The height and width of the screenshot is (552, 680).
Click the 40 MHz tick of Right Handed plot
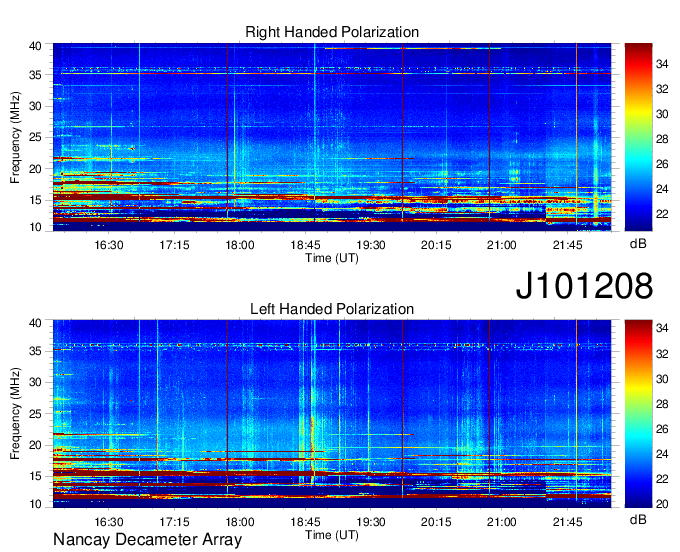(x=36, y=46)
